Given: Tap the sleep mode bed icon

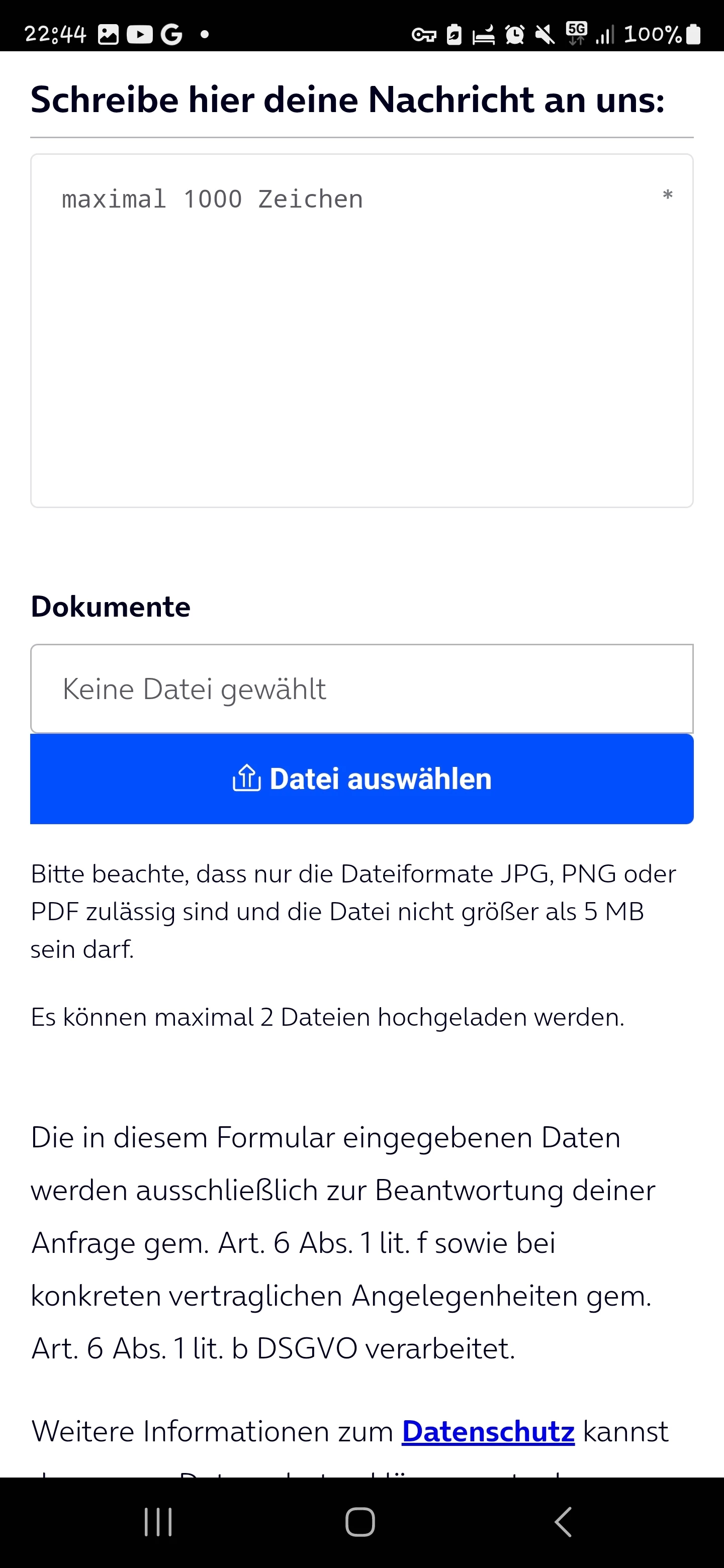Looking at the screenshot, I should tap(484, 35).
